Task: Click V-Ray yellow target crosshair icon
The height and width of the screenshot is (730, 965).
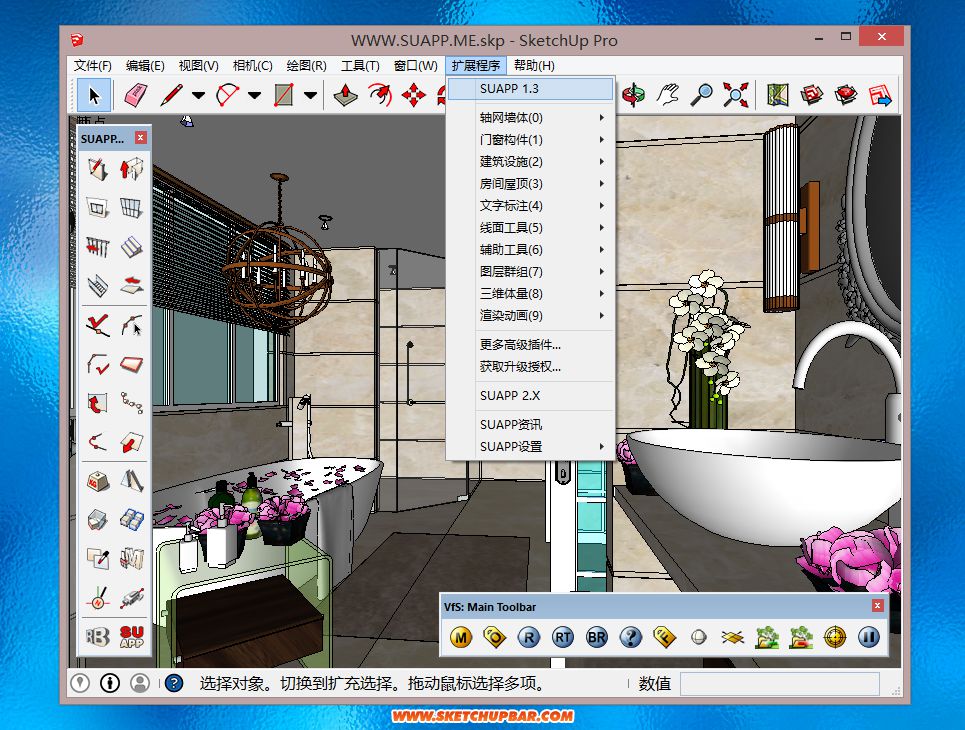Action: click(835, 637)
